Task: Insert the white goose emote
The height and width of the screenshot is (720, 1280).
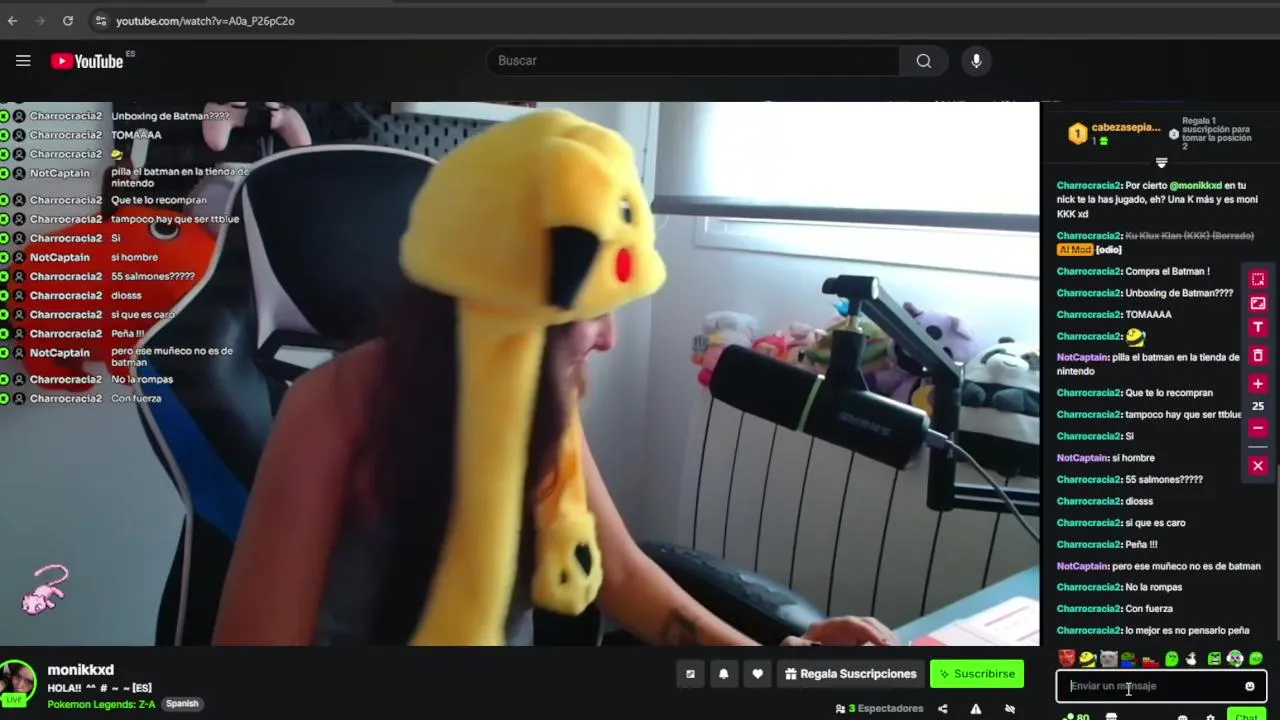Action: pyautogui.click(x=1192, y=658)
